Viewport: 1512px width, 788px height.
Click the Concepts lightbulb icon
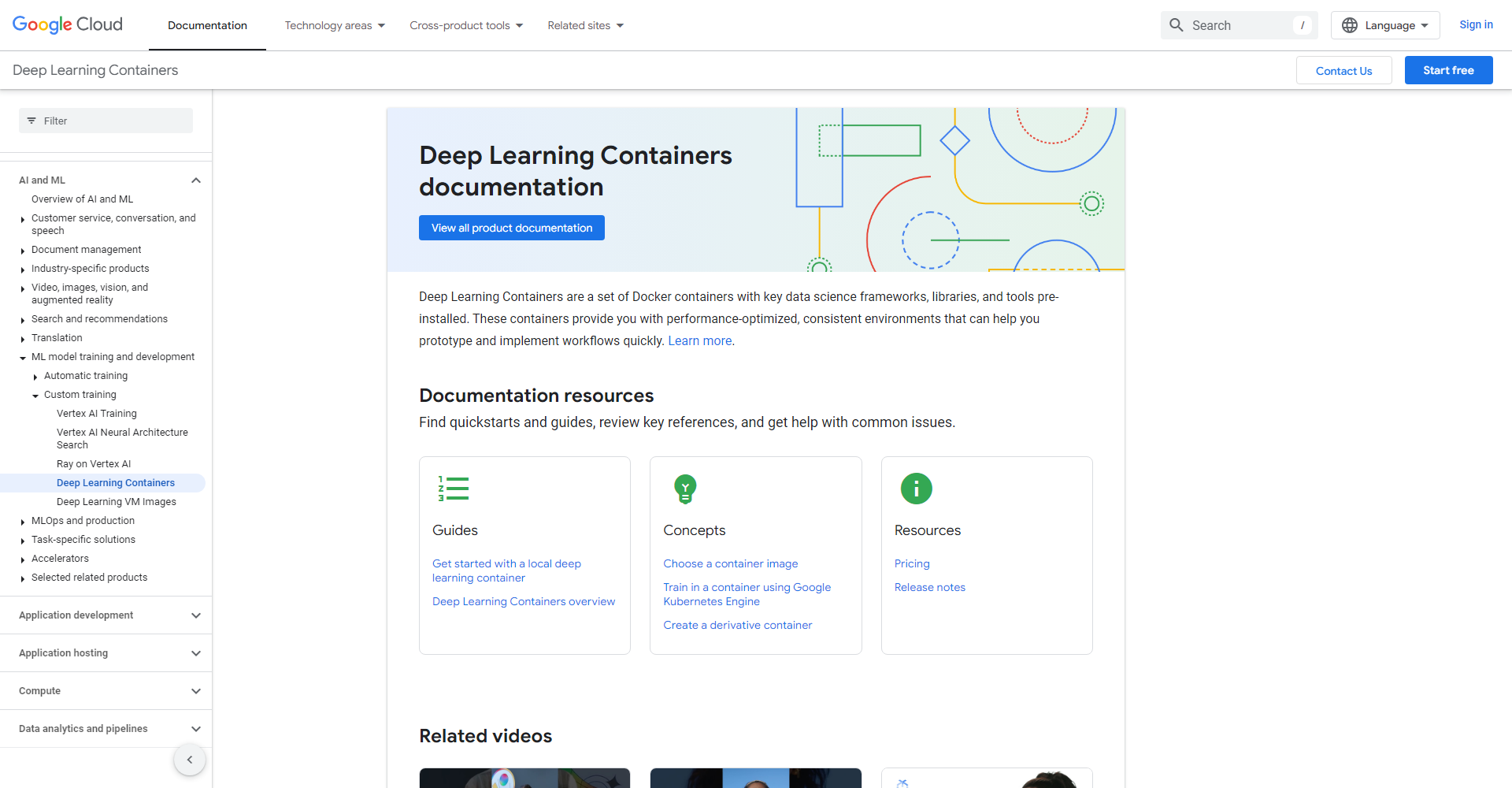[x=684, y=489]
